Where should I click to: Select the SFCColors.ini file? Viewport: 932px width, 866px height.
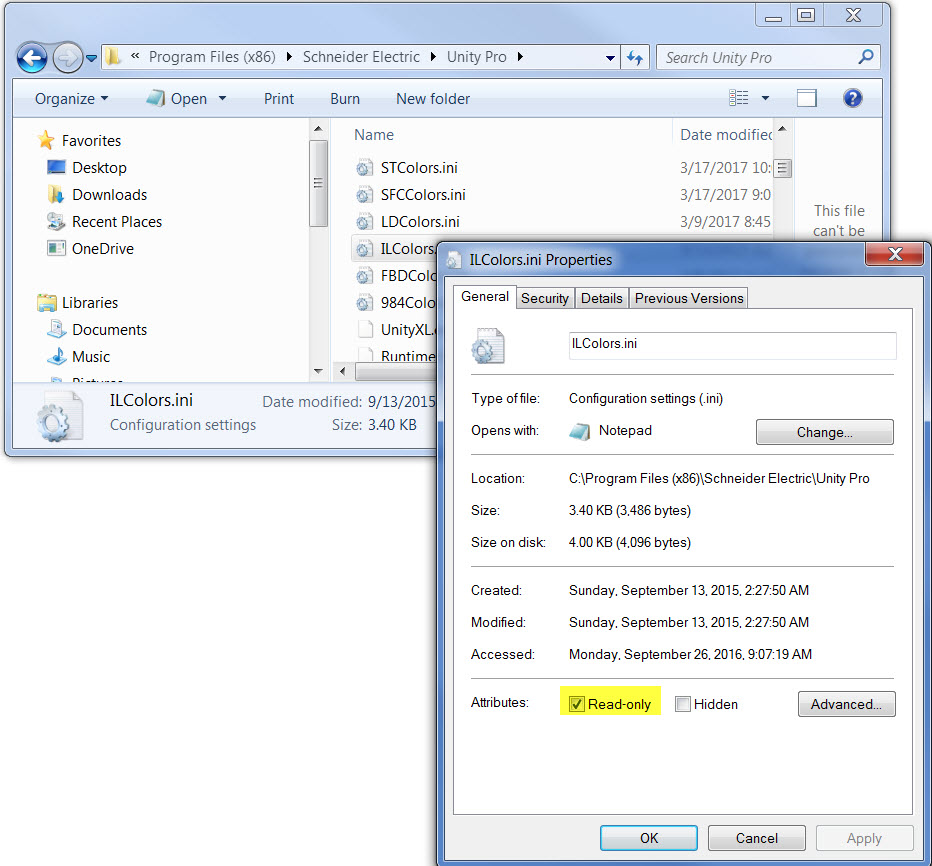(423, 195)
